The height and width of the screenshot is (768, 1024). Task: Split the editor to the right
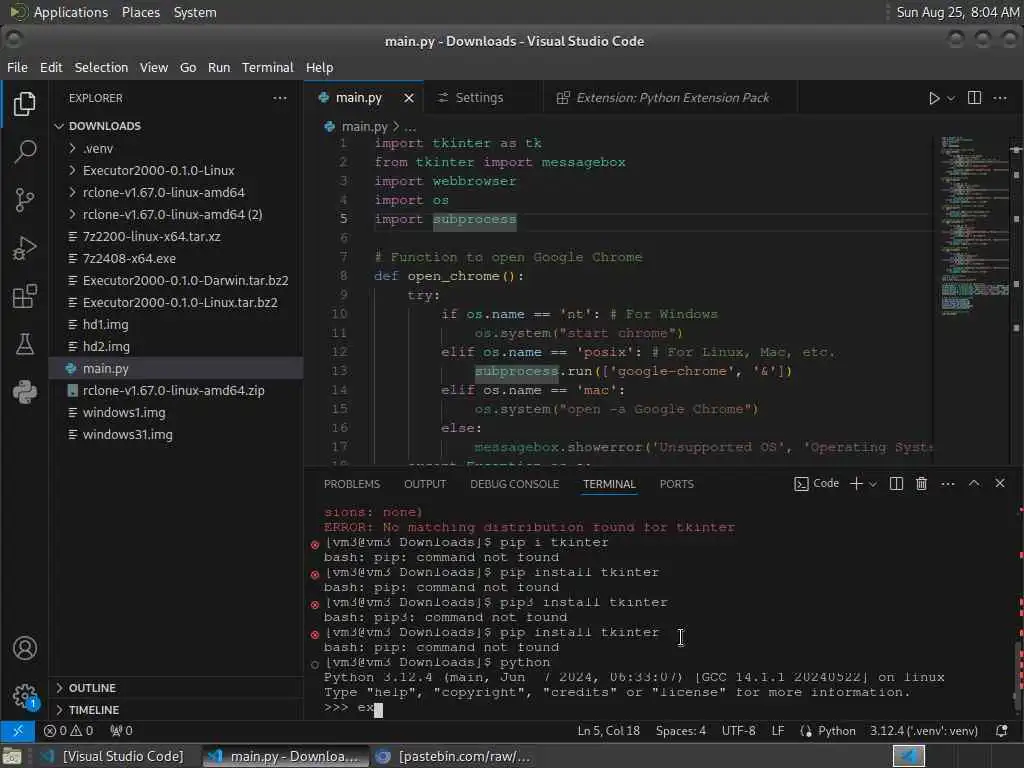[974, 98]
